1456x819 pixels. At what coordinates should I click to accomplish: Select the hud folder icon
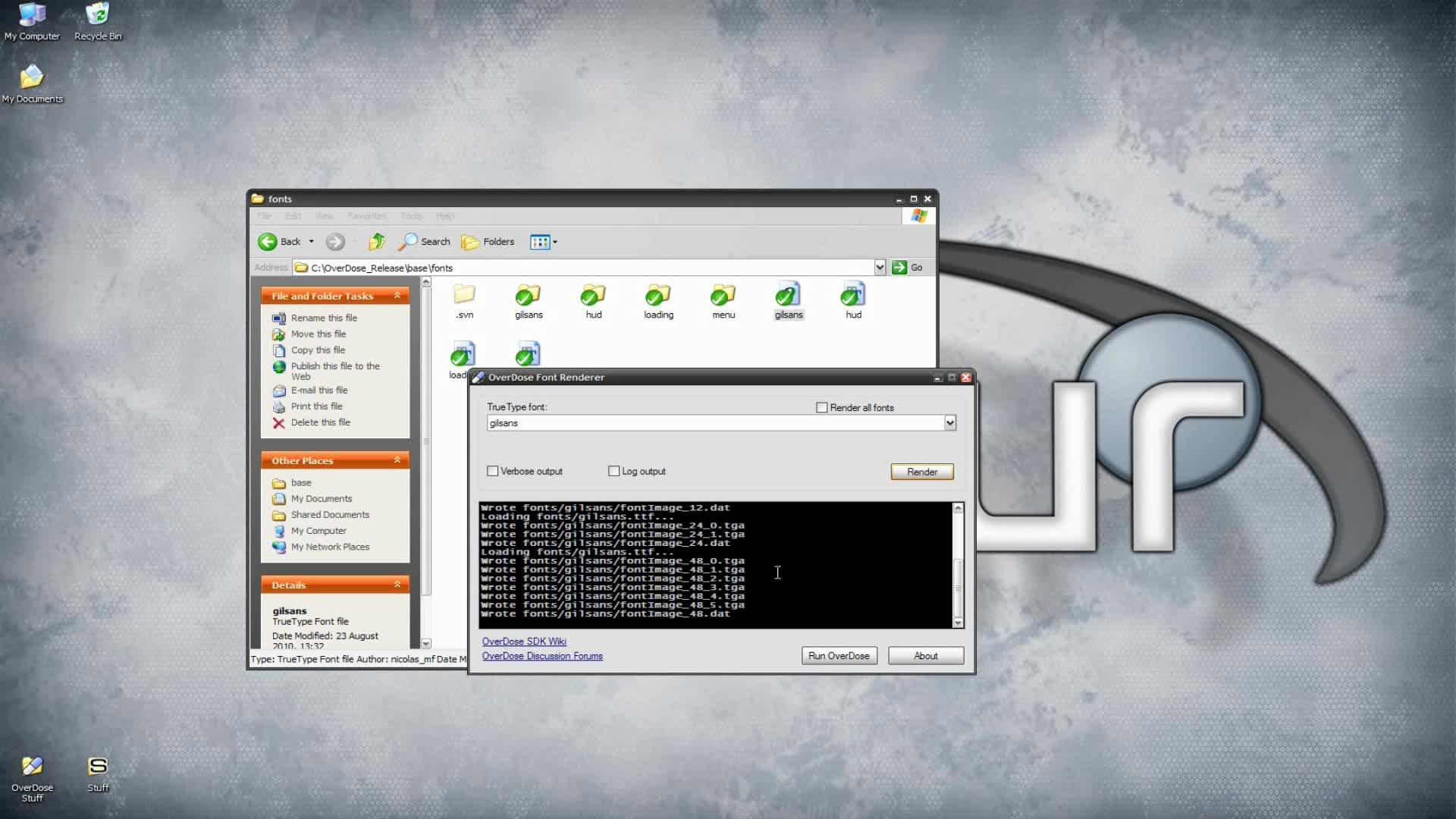[594, 301]
